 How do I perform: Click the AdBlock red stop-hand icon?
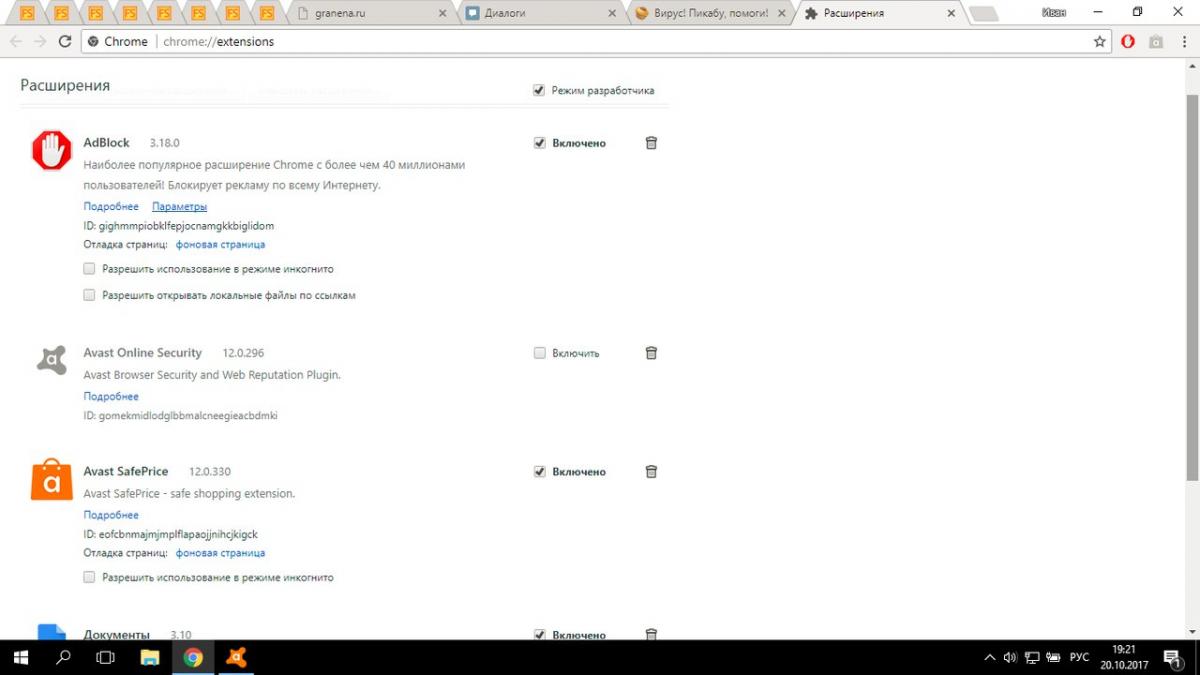pyautogui.click(x=52, y=150)
